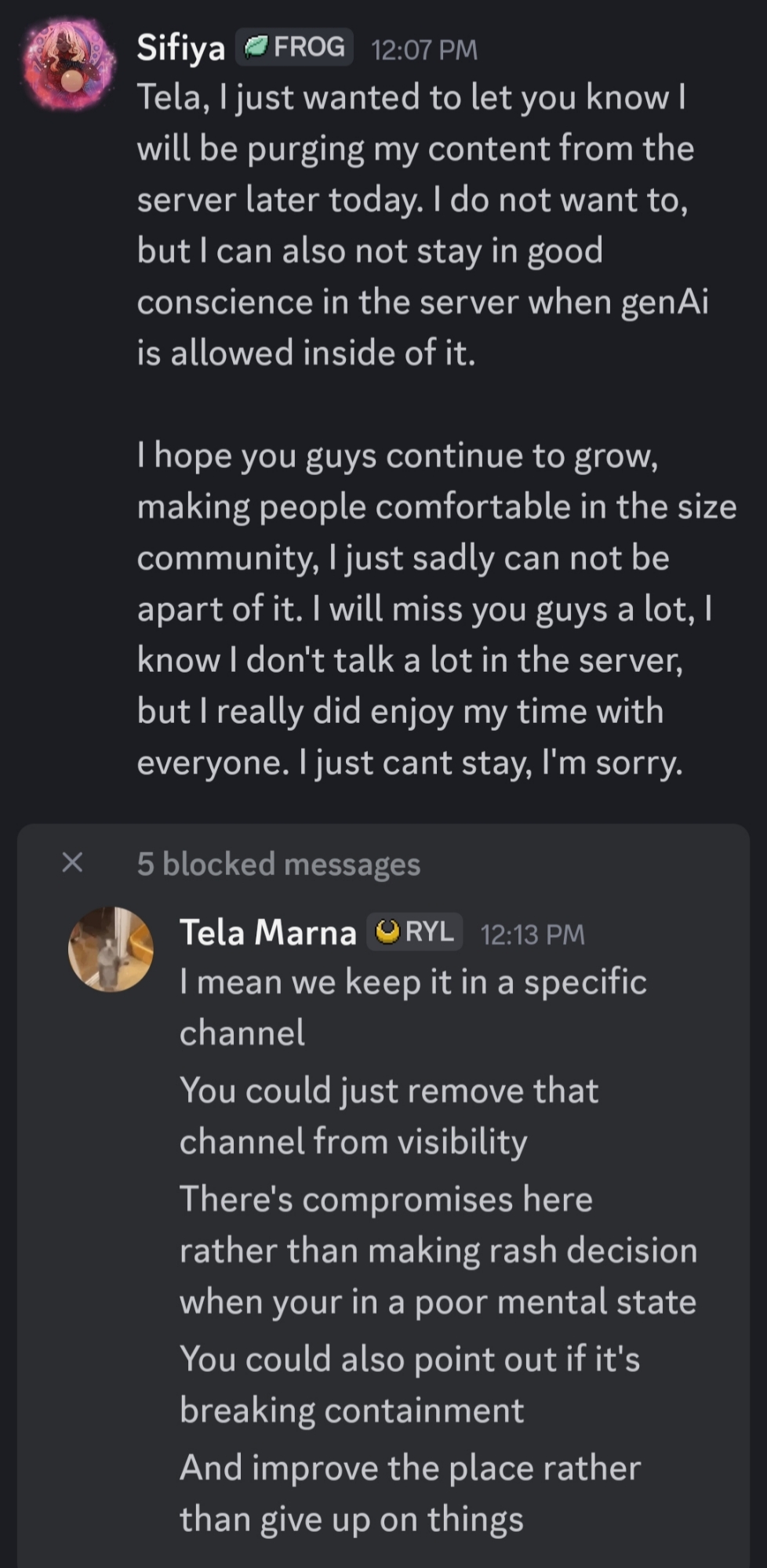Tap the FROG server tag text
The width and height of the screenshot is (767, 1568).
click(309, 48)
